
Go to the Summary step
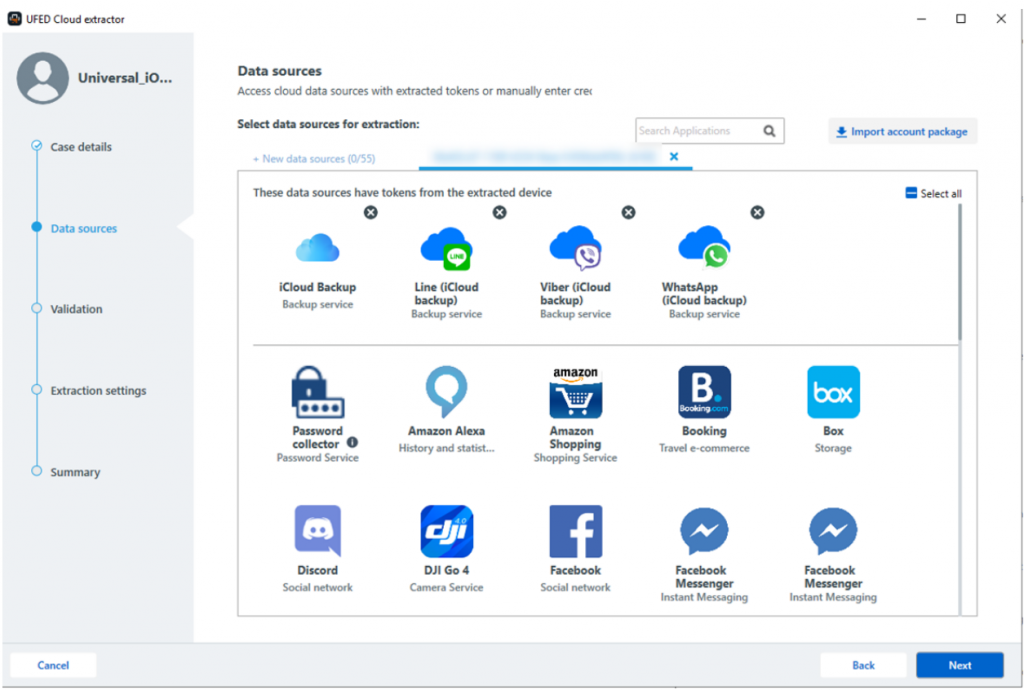(75, 472)
